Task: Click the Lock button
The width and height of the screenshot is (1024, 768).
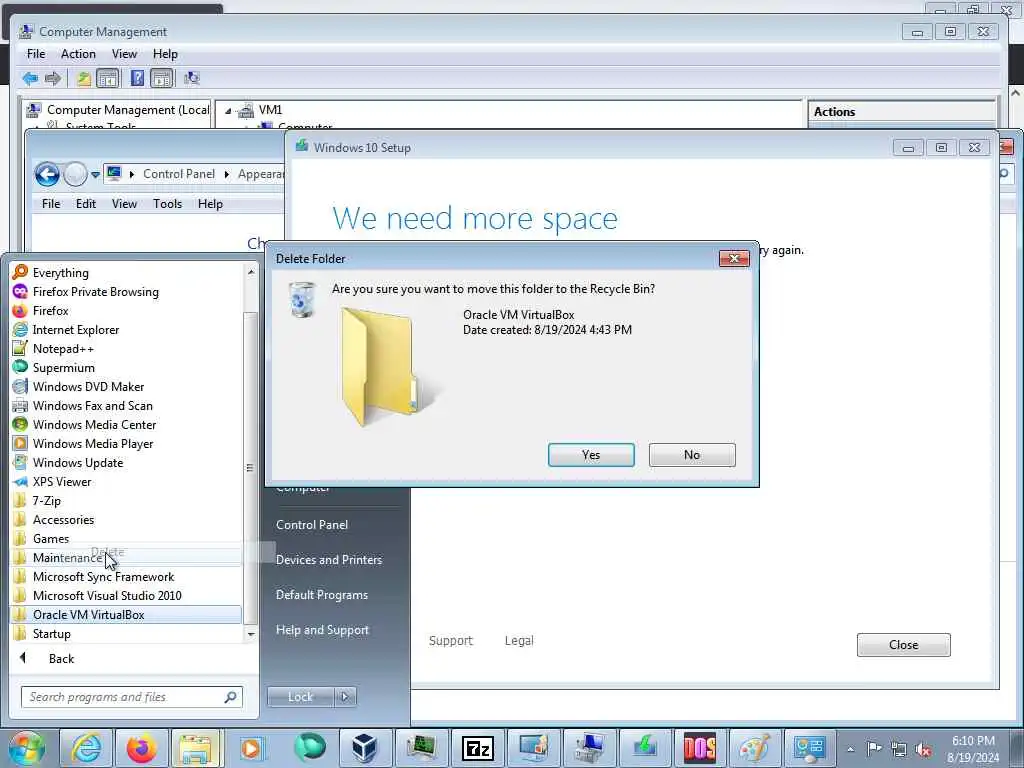Action: click(x=300, y=697)
